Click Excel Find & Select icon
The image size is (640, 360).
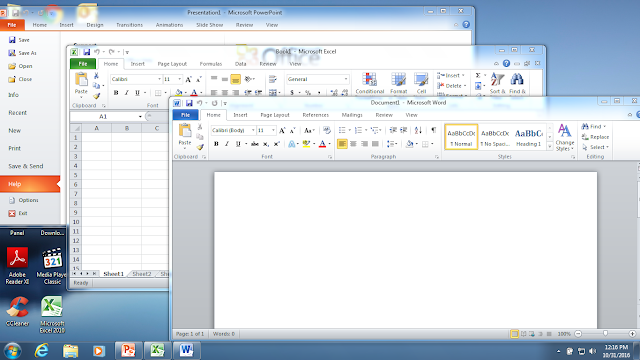pos(517,84)
